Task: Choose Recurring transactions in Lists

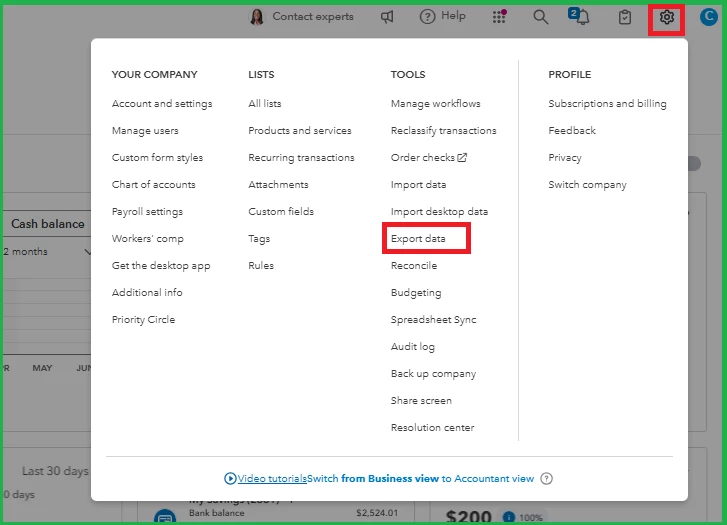Action: point(301,158)
